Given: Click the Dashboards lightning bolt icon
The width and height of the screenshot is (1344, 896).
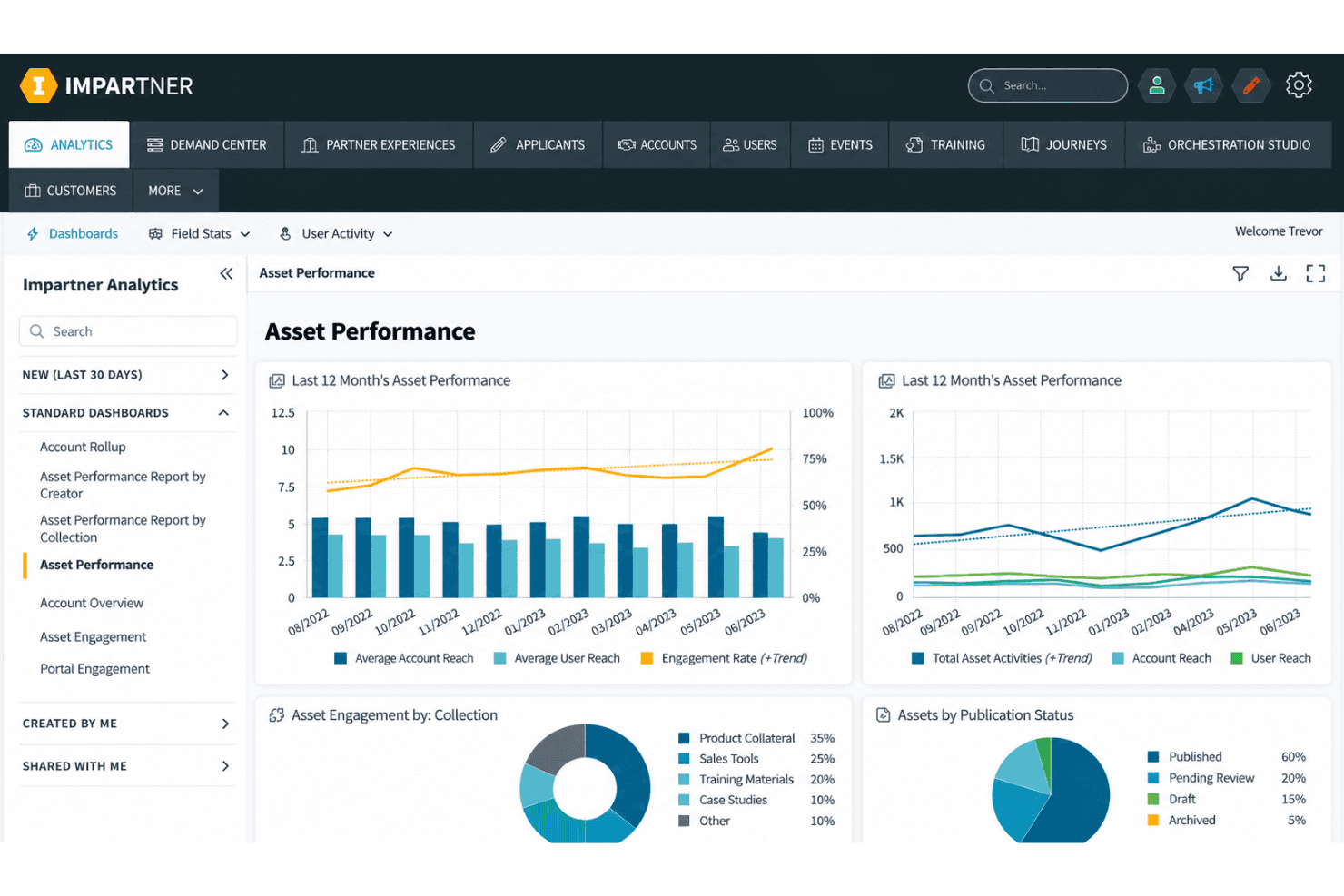Looking at the screenshot, I should [x=33, y=234].
